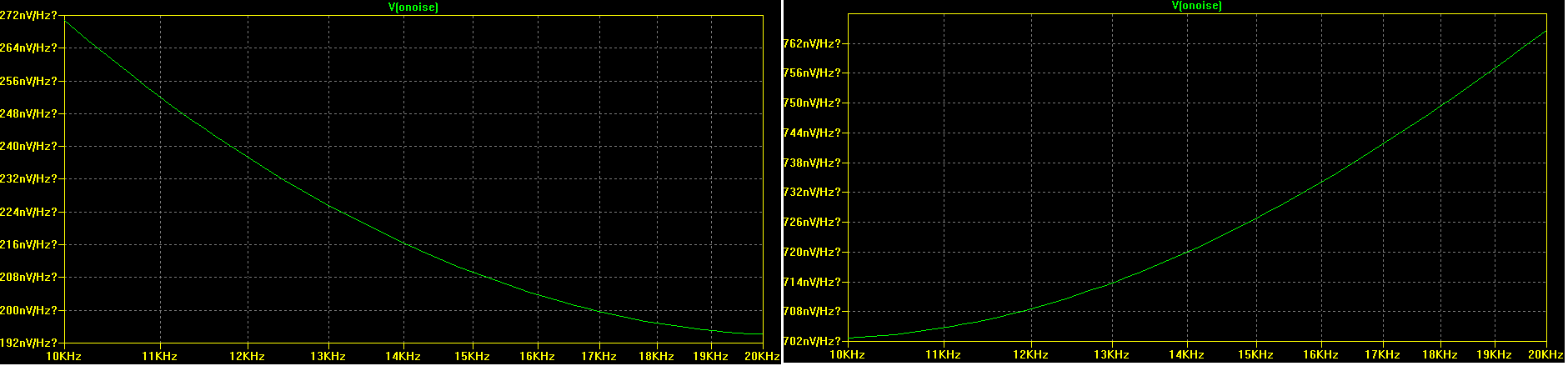Select 19KHz label under the ascending-curve plot
1568x366 pixels.
[x=1495, y=355]
